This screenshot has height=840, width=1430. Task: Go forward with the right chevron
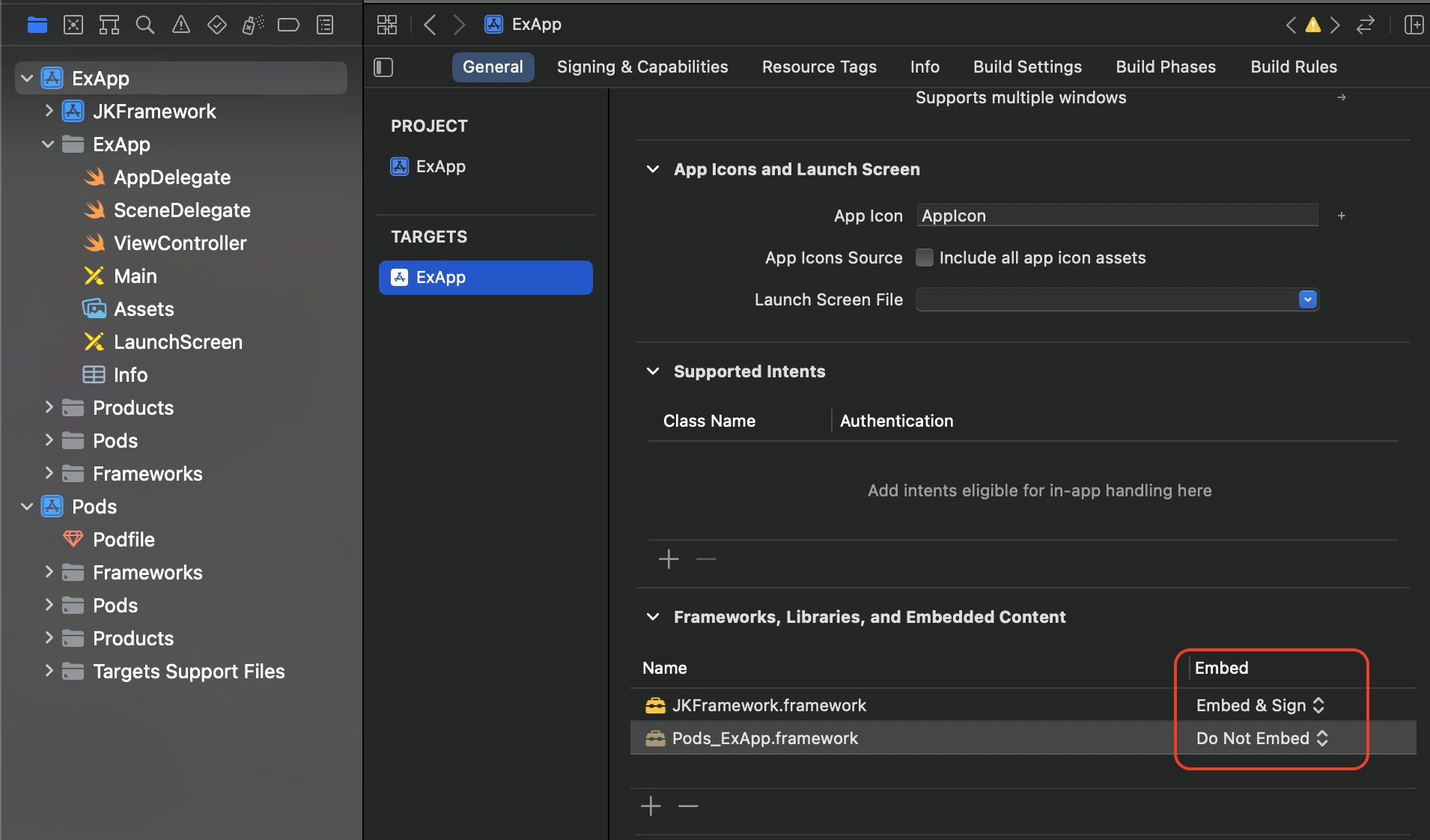click(459, 25)
